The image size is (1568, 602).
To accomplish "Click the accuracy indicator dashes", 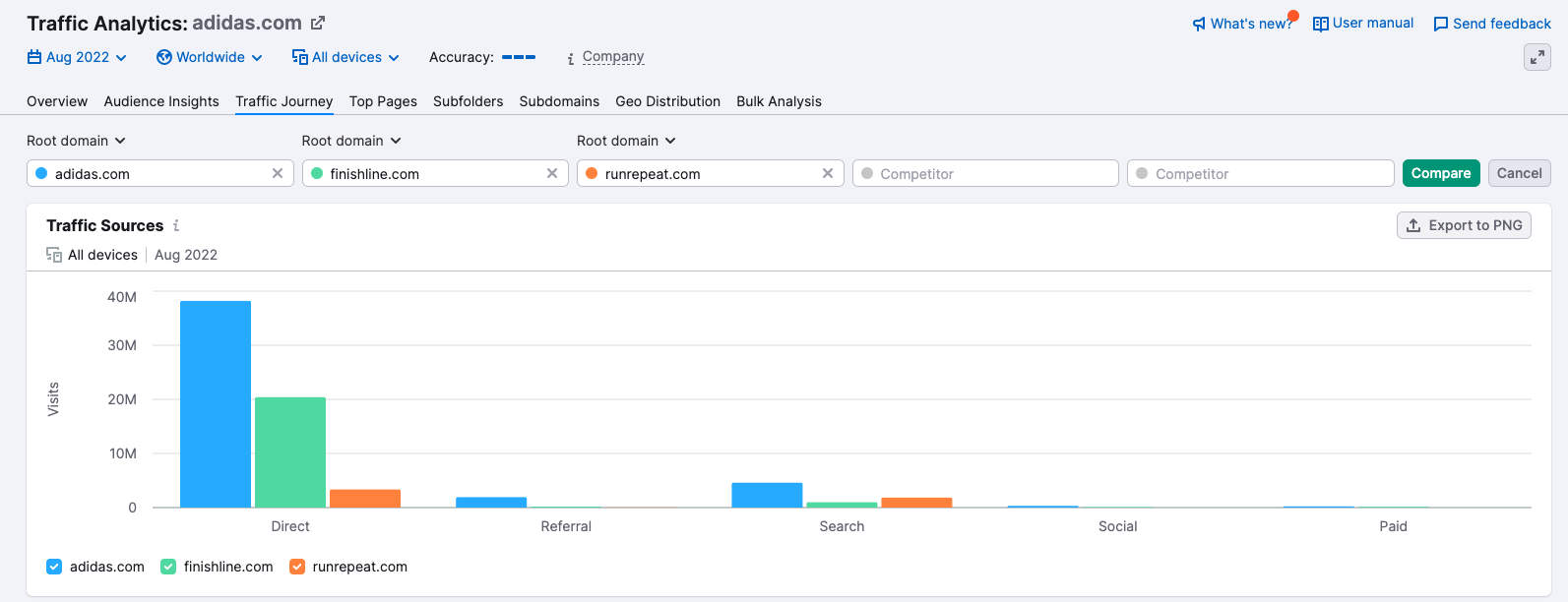I will (x=519, y=57).
